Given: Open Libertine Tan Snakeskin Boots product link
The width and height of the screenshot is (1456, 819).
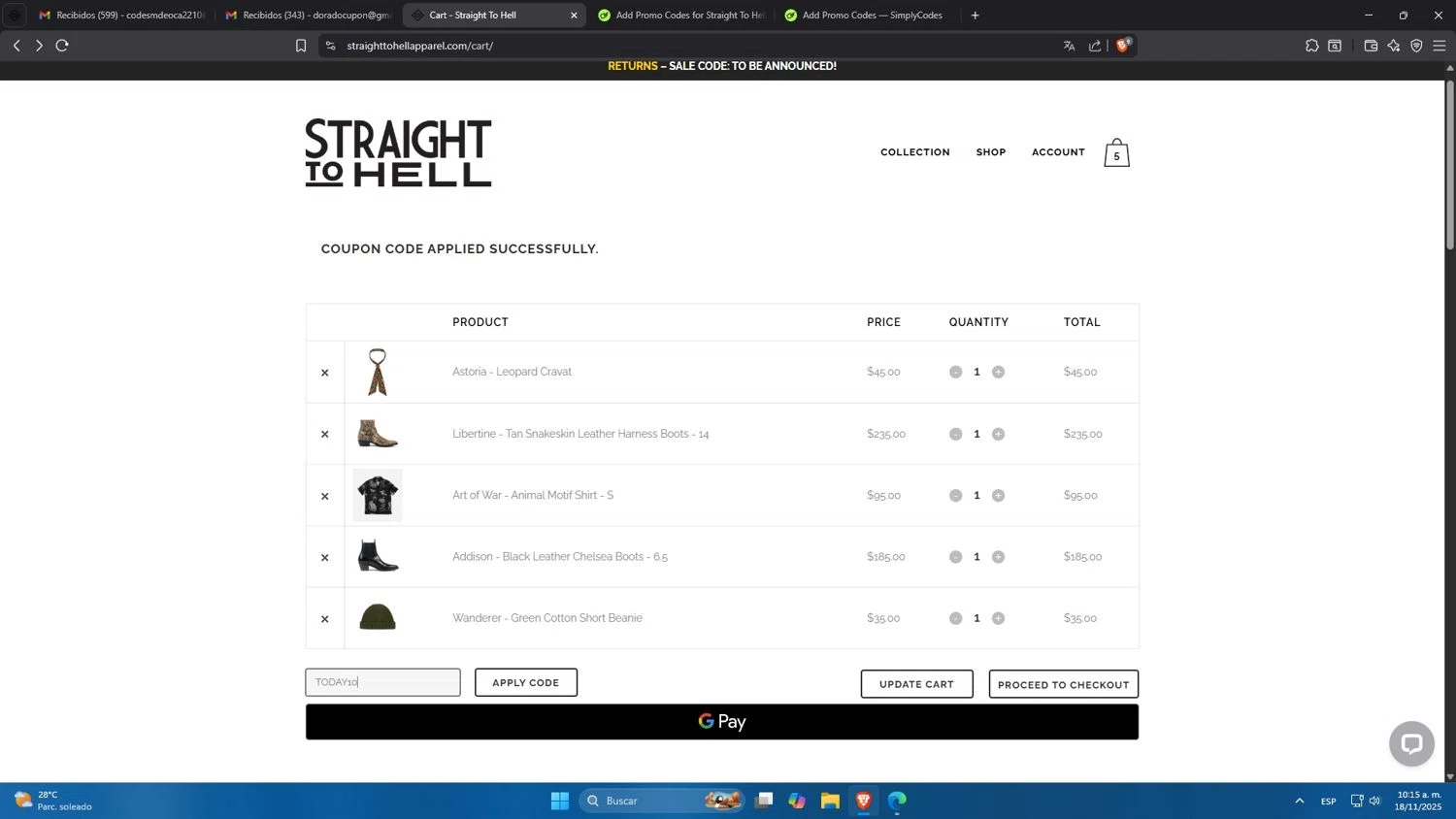Looking at the screenshot, I should (x=580, y=434).
